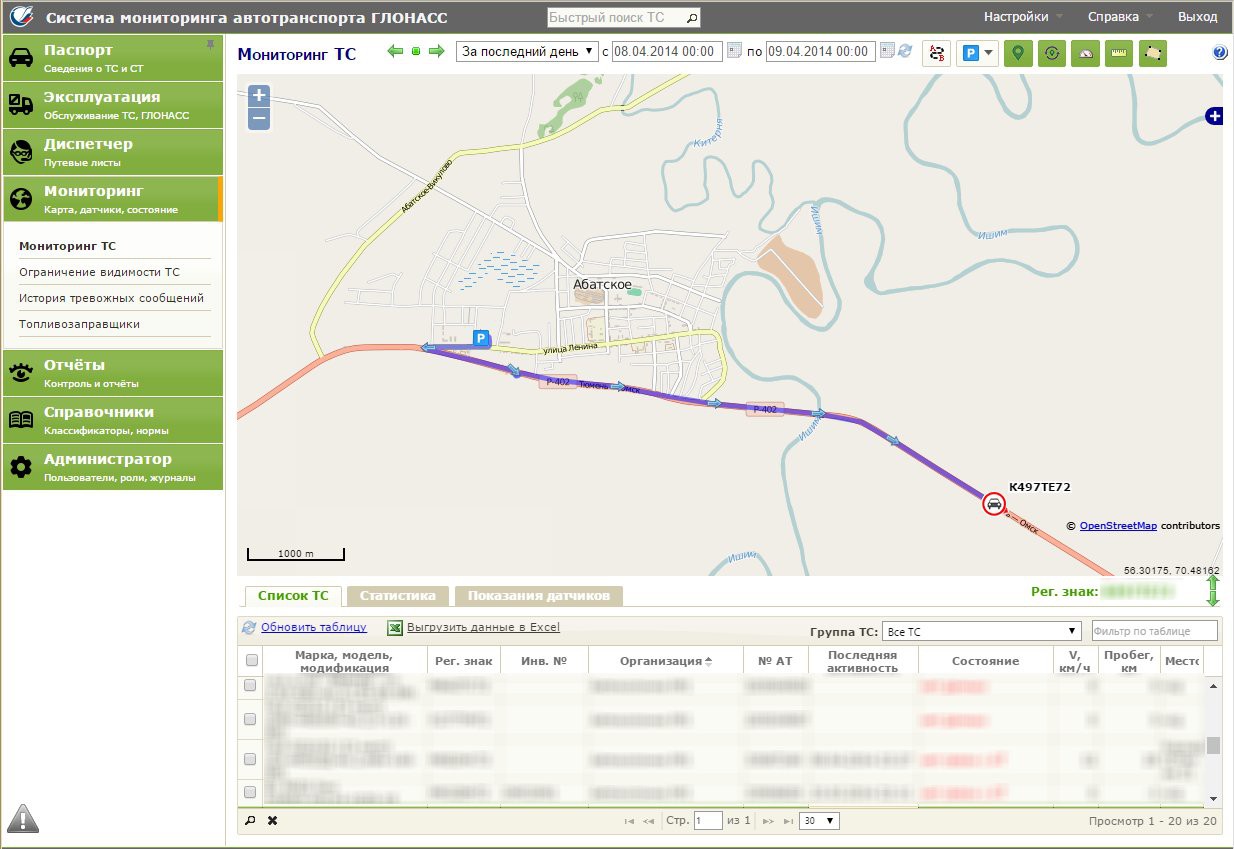Click 'Выгрузить данные в Excel' link
The image size is (1234, 849).
click(482, 628)
